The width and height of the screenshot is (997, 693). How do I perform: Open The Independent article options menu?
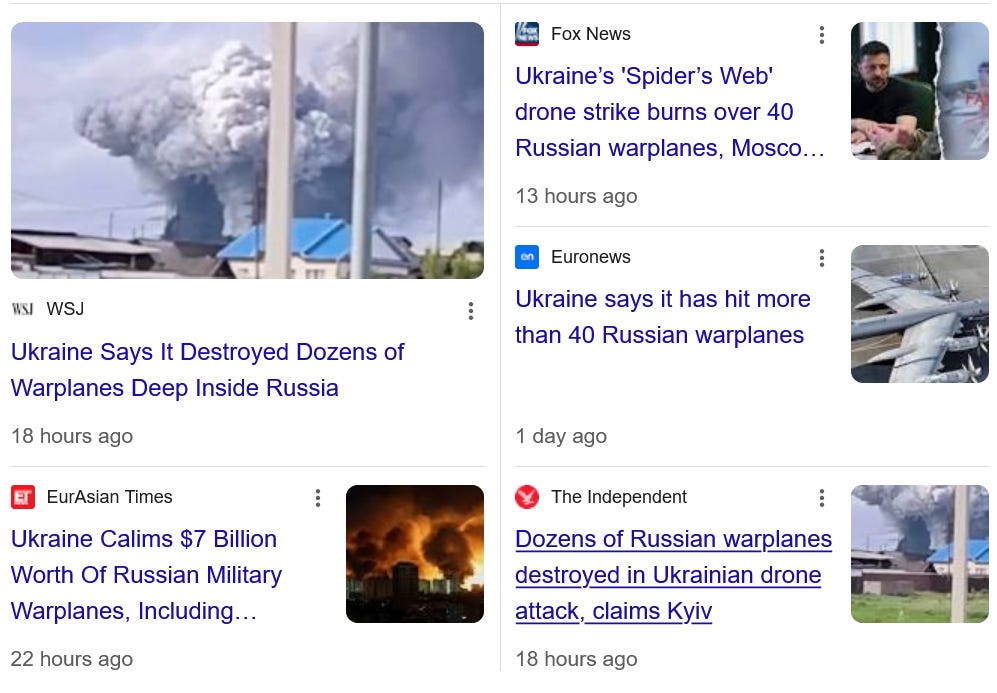click(x=822, y=498)
